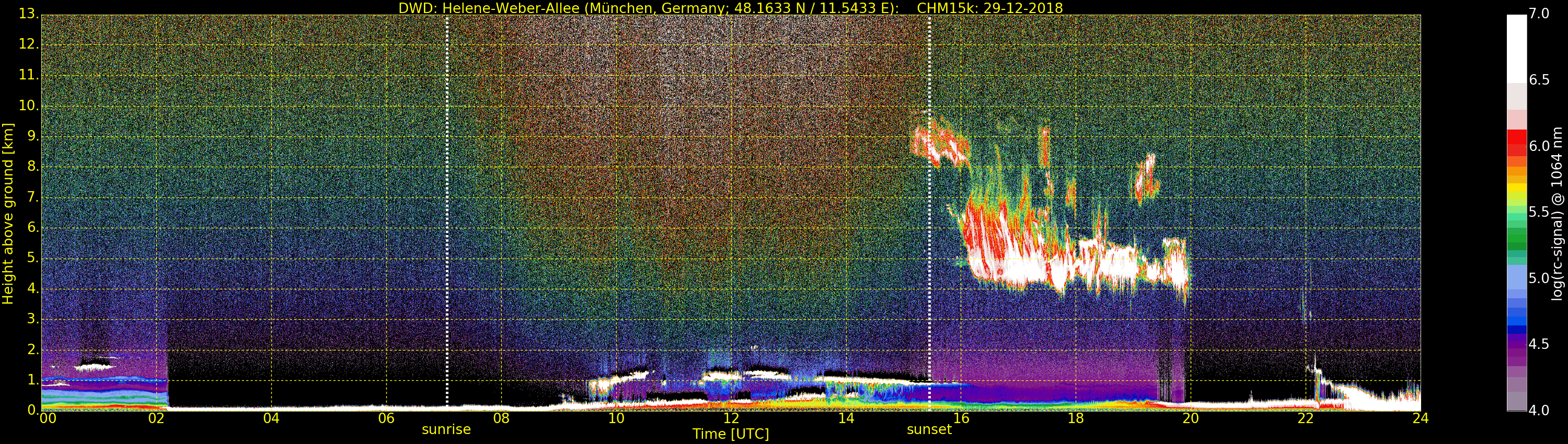Viewport: 1568px width, 444px height.
Task: Click the small cloud at 1.5 km around 01 UTC
Action: click(x=95, y=367)
